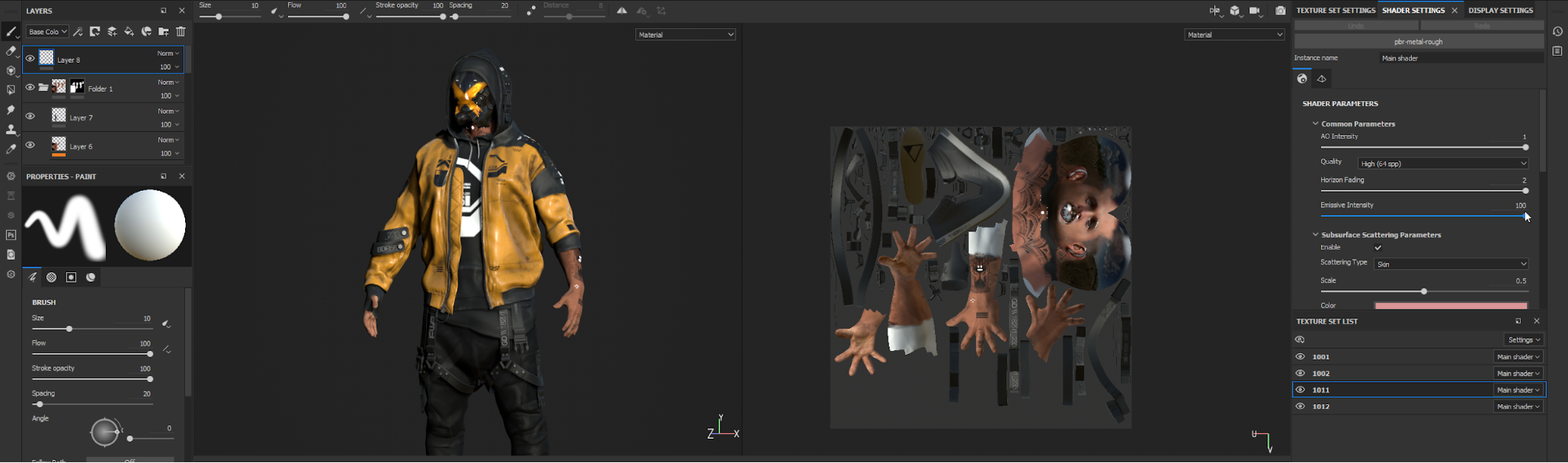Pick the Clone stamp tool
The image size is (1568, 463).
click(11, 129)
